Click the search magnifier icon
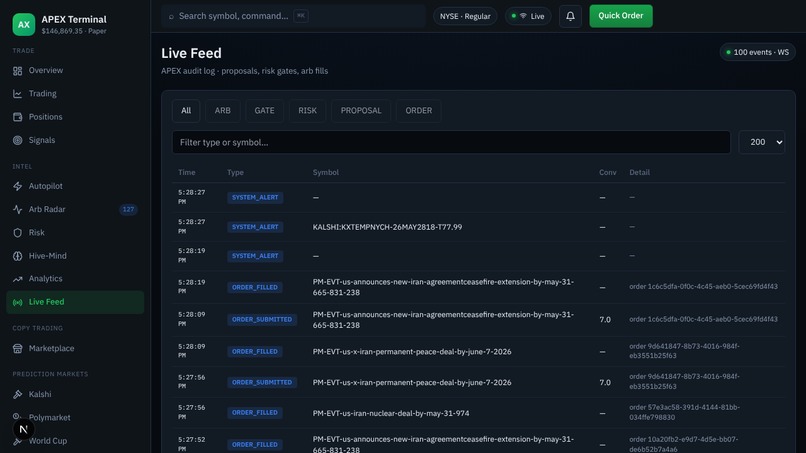806x453 pixels. click(171, 16)
